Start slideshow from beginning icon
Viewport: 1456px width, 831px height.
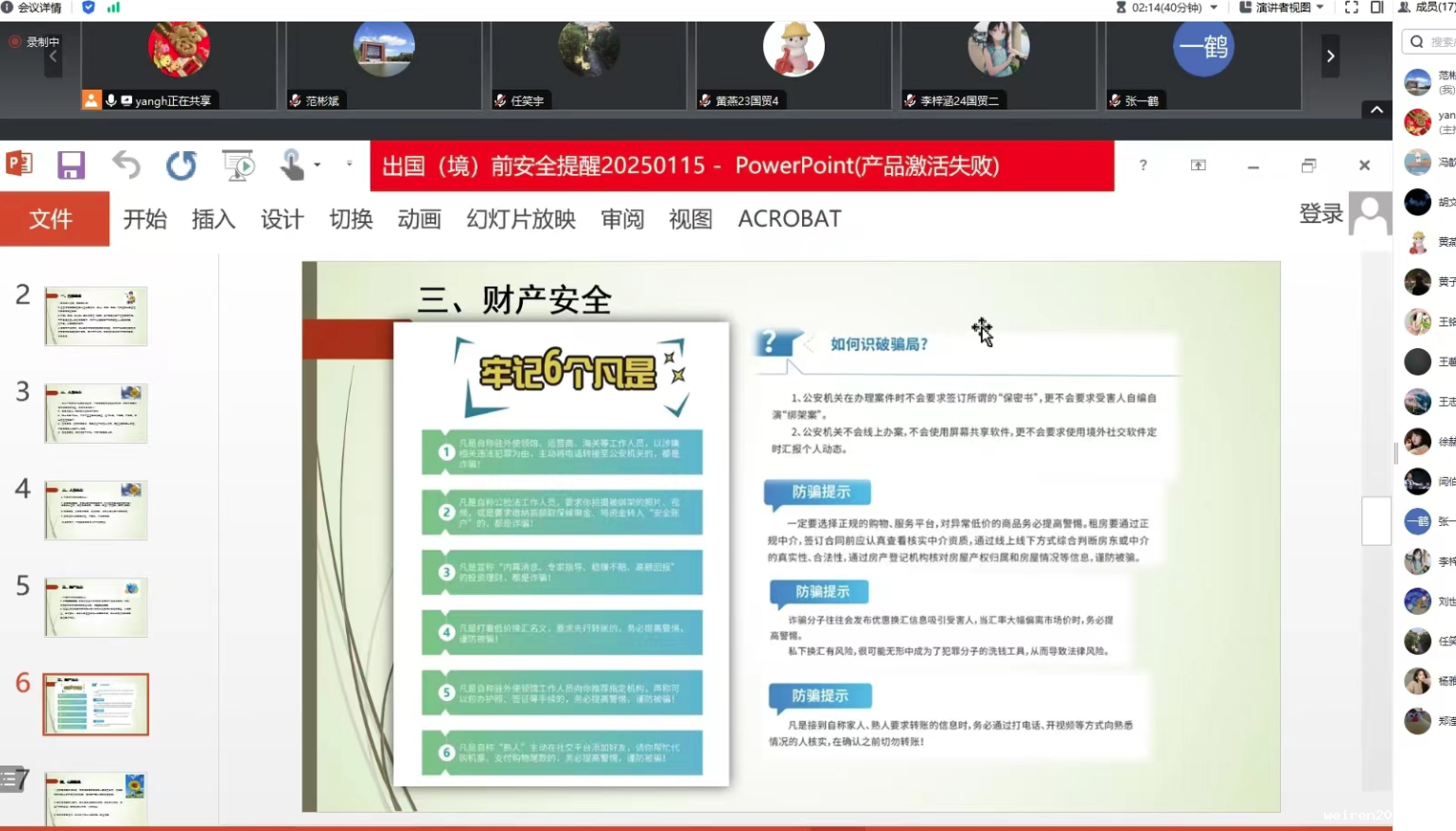(x=238, y=165)
